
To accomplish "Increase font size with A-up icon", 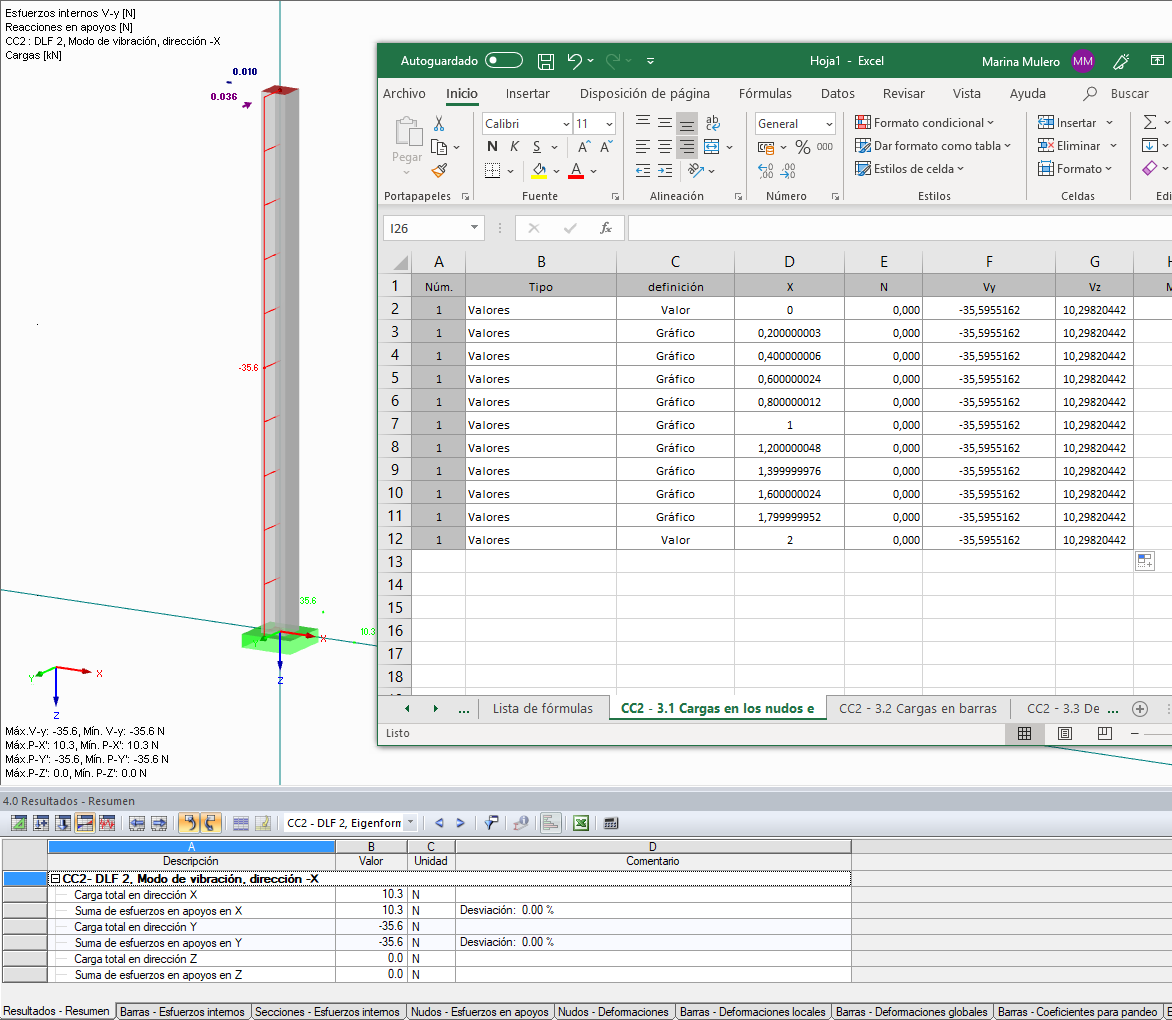I will (x=584, y=146).
